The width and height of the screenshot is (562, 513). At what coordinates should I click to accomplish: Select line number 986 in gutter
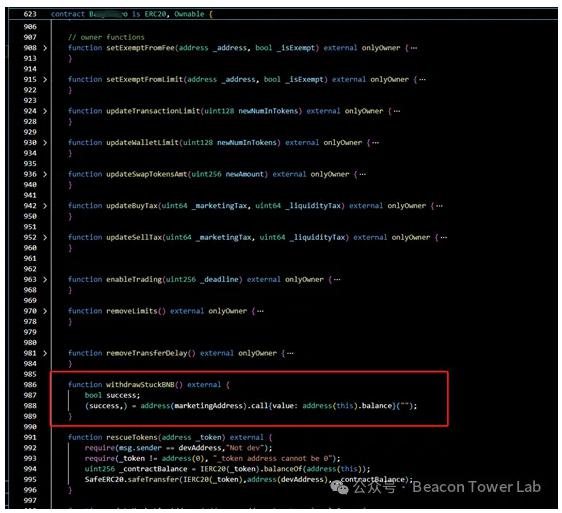click(x=30, y=385)
